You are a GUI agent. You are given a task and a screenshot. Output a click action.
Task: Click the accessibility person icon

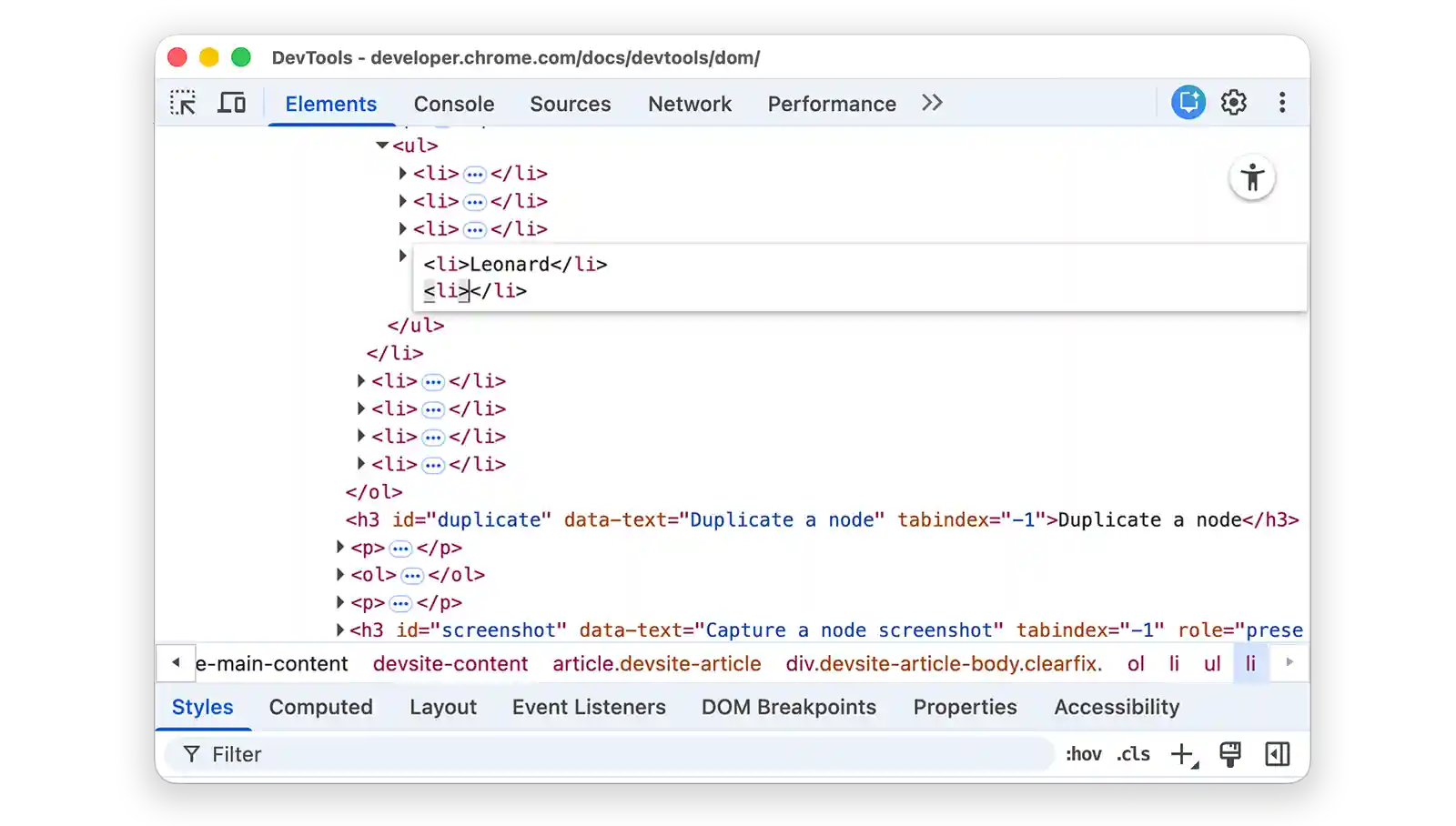1253,178
